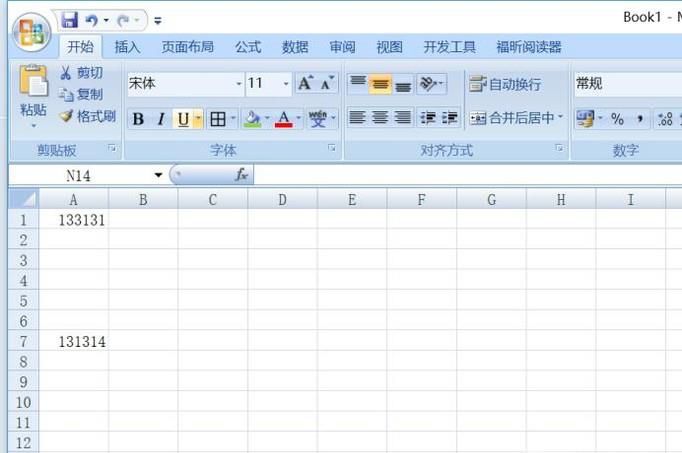Select cell containing 133131

click(x=74, y=220)
